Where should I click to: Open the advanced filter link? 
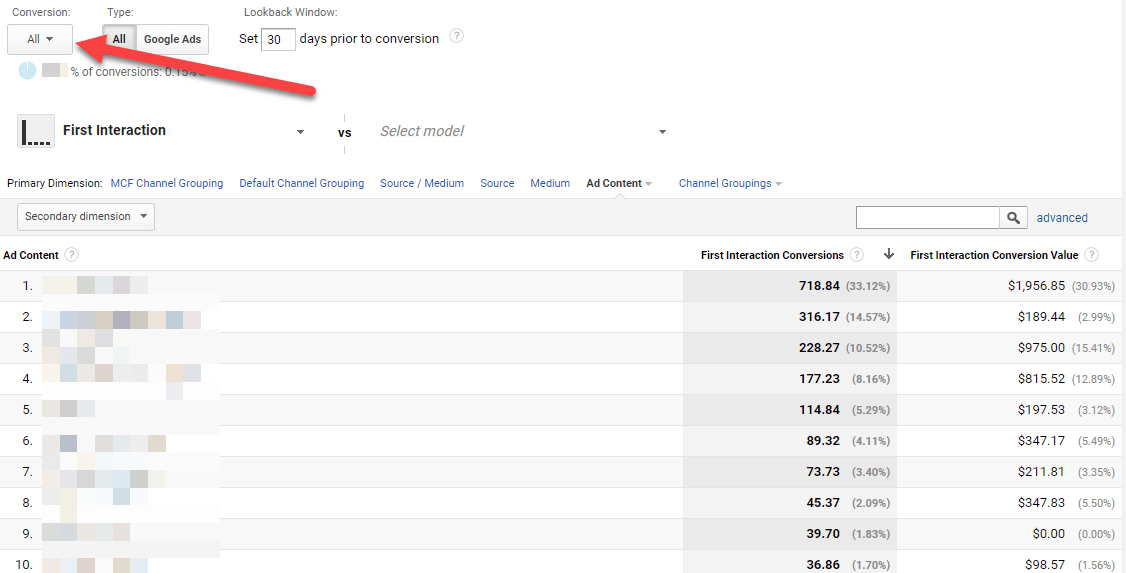coord(1062,217)
